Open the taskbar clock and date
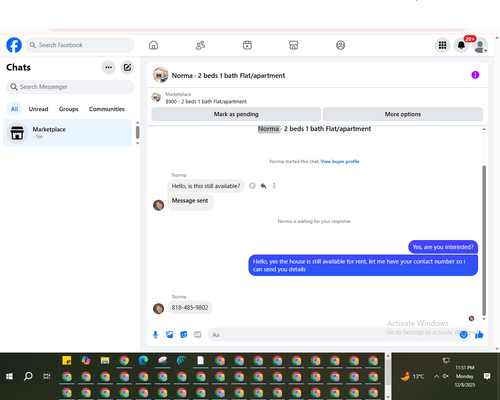The height and width of the screenshot is (400, 500). [x=465, y=376]
